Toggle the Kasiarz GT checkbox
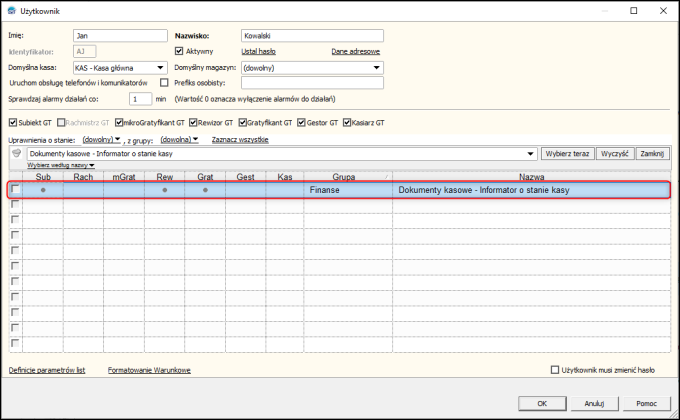 (347, 123)
